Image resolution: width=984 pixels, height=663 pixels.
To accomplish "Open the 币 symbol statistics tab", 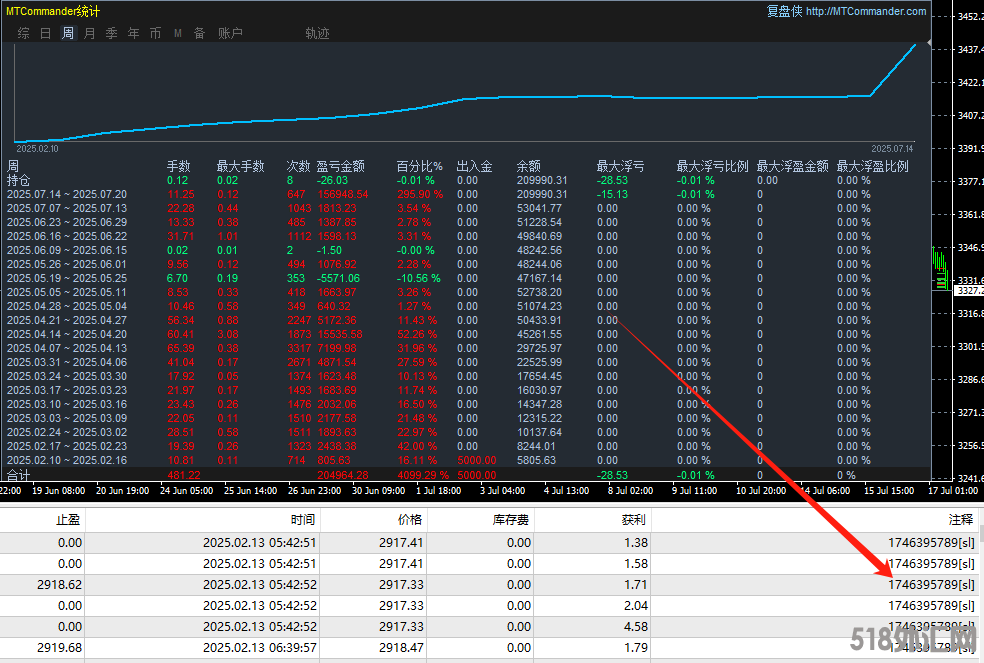I will pyautogui.click(x=155, y=33).
